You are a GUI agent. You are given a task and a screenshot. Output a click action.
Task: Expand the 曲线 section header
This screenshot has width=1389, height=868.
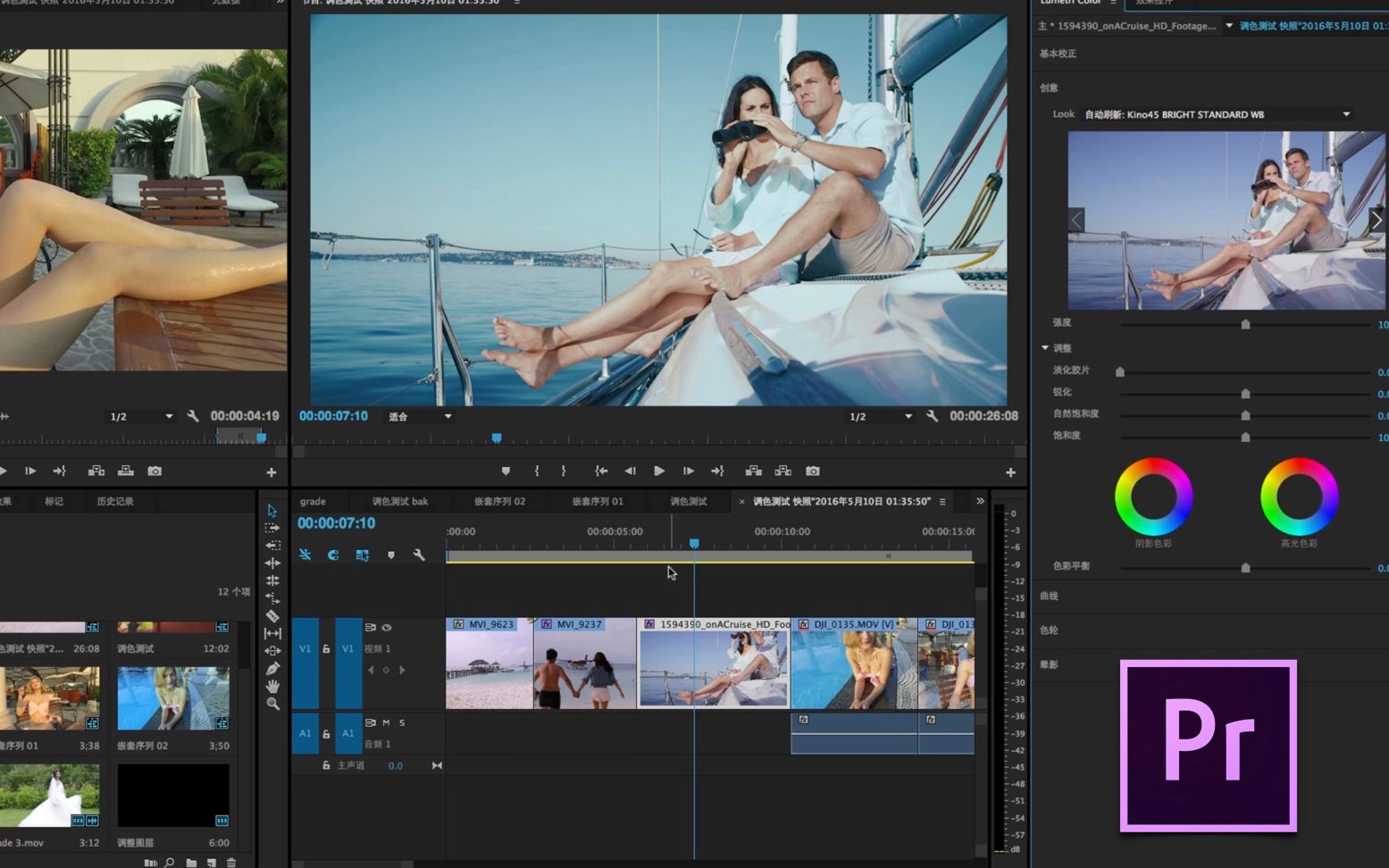1050,597
